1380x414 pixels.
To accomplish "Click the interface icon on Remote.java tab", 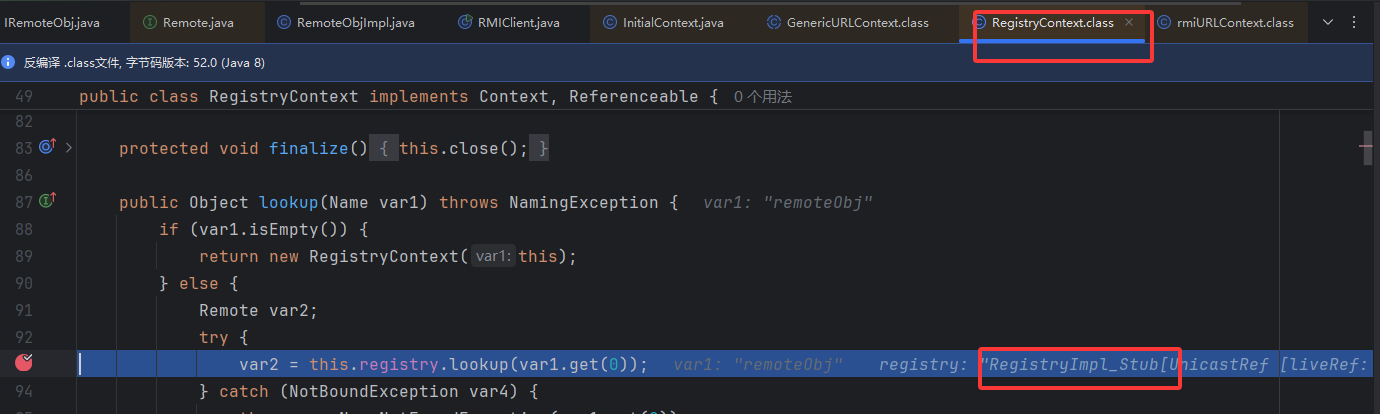I will [x=149, y=22].
